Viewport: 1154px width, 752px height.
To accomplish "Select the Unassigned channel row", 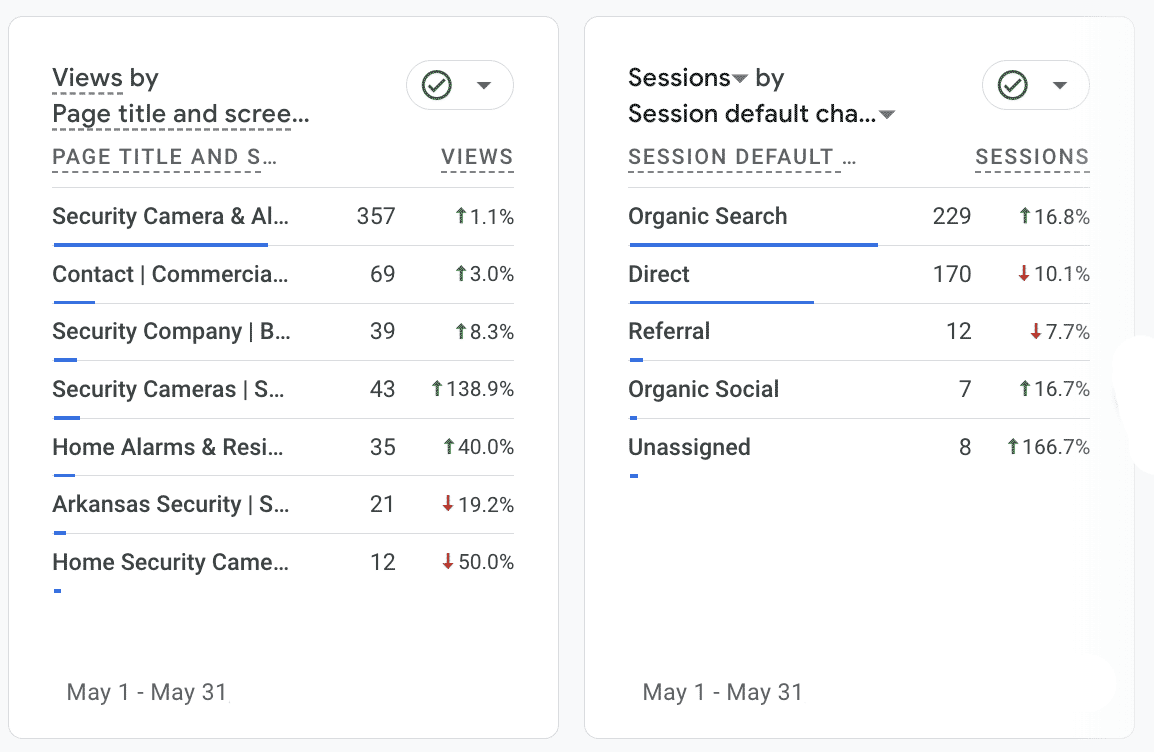I will [689, 447].
